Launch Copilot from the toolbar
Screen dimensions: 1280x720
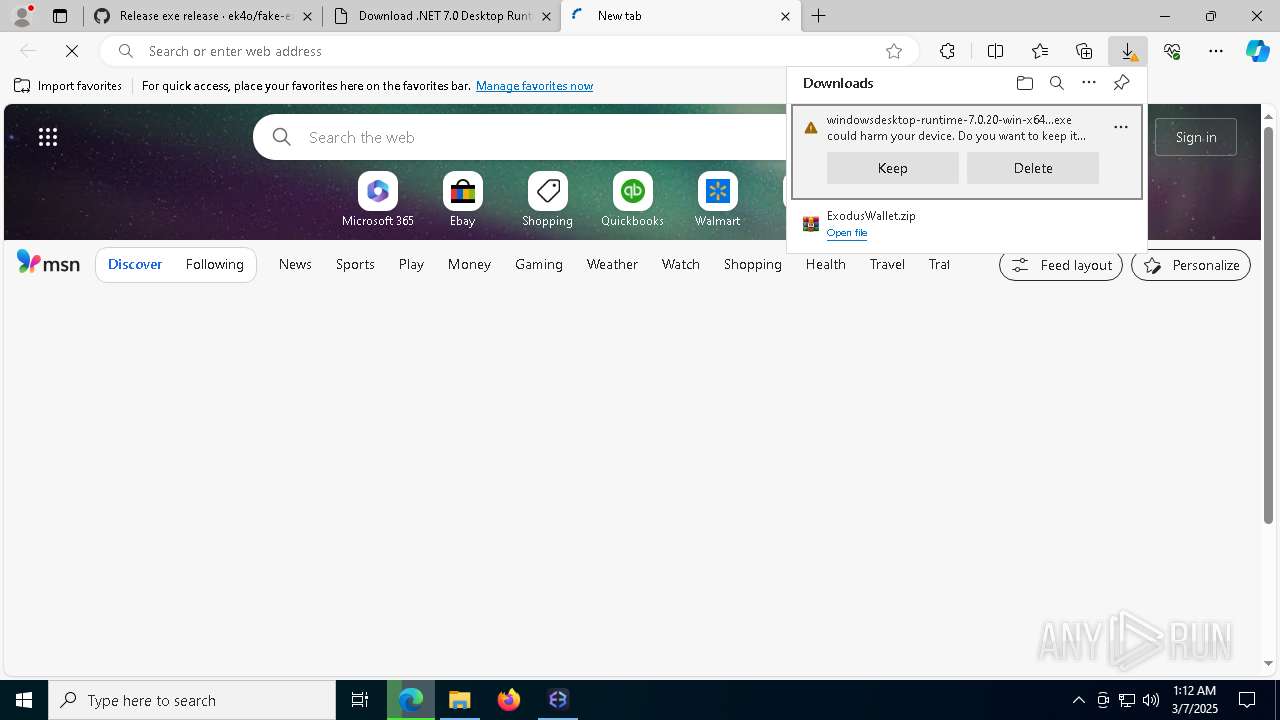point(1258,51)
